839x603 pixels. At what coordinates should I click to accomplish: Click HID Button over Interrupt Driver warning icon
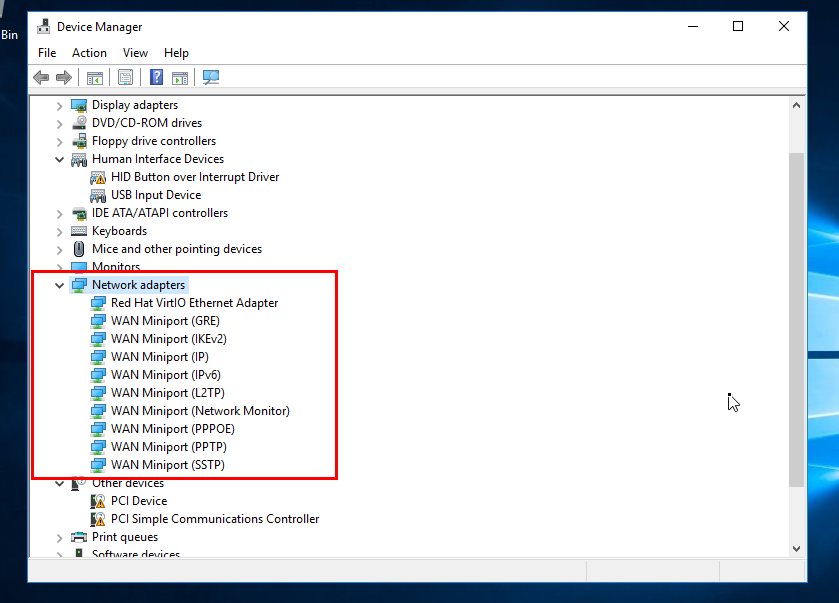tap(98, 177)
